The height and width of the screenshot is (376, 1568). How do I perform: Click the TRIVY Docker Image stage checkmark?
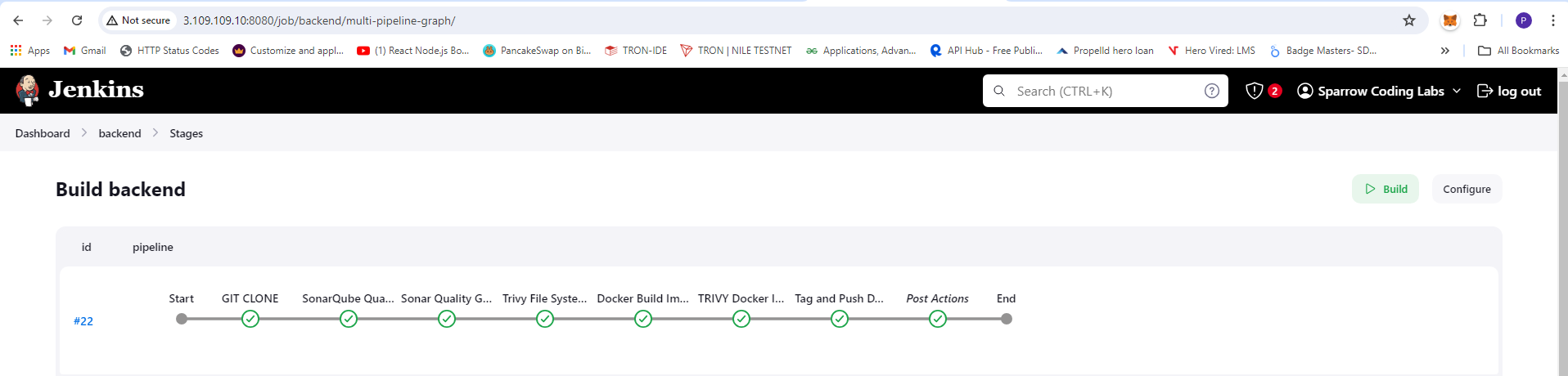pos(741,319)
